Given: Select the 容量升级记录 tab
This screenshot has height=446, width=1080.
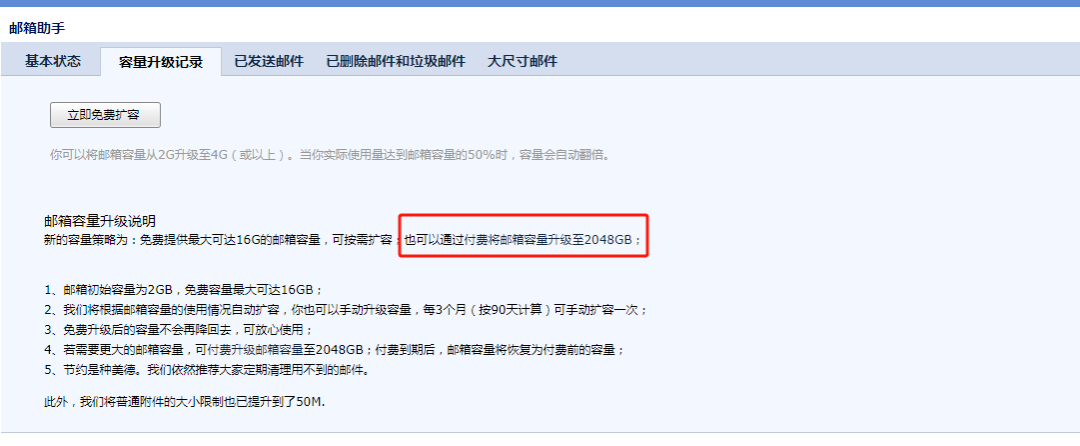Looking at the screenshot, I should pyautogui.click(x=160, y=62).
